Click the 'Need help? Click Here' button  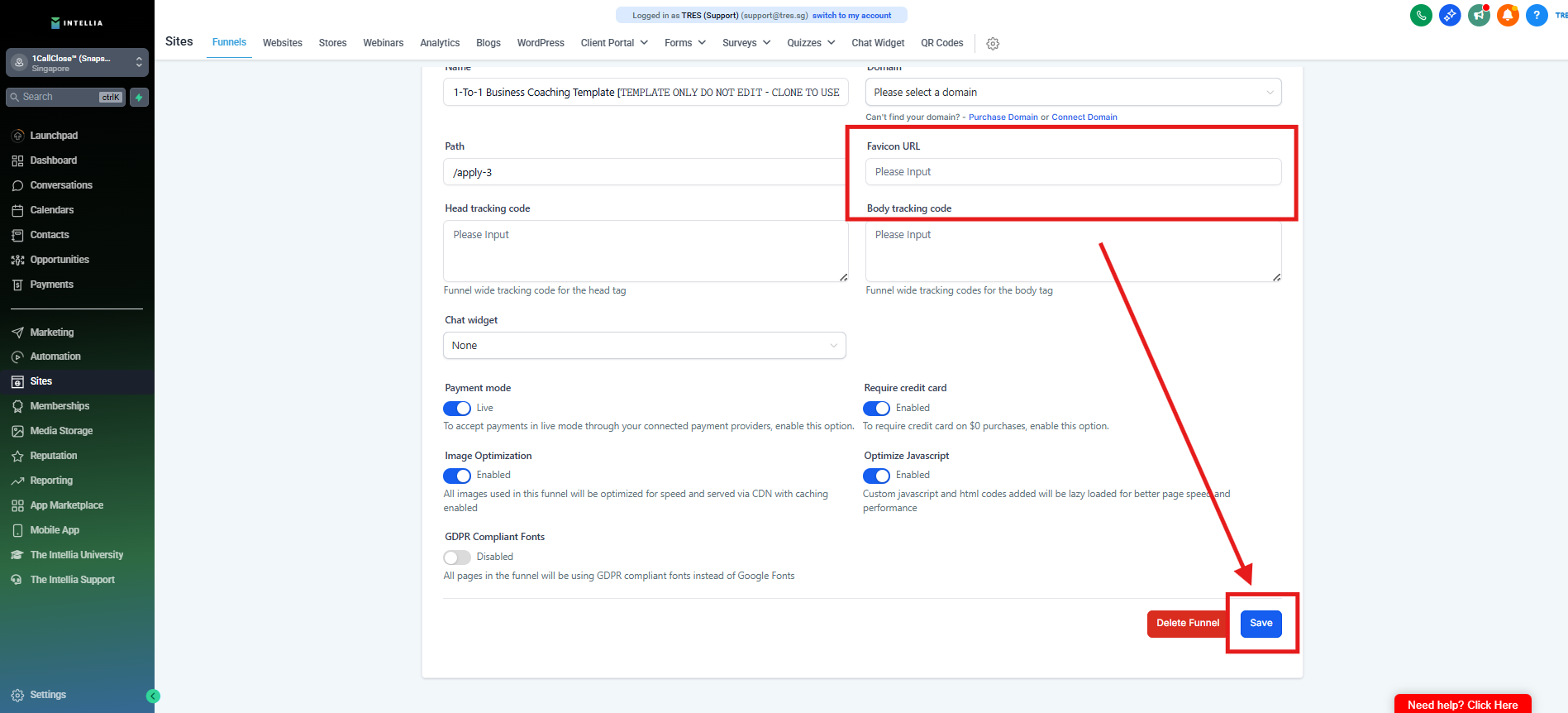pyautogui.click(x=1463, y=704)
